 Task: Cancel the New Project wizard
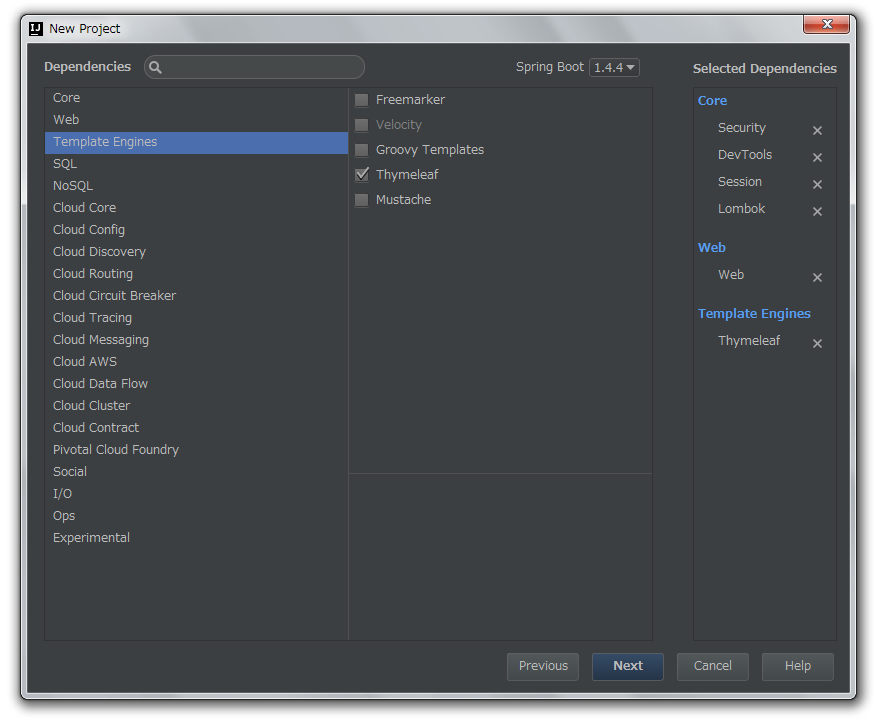click(713, 666)
